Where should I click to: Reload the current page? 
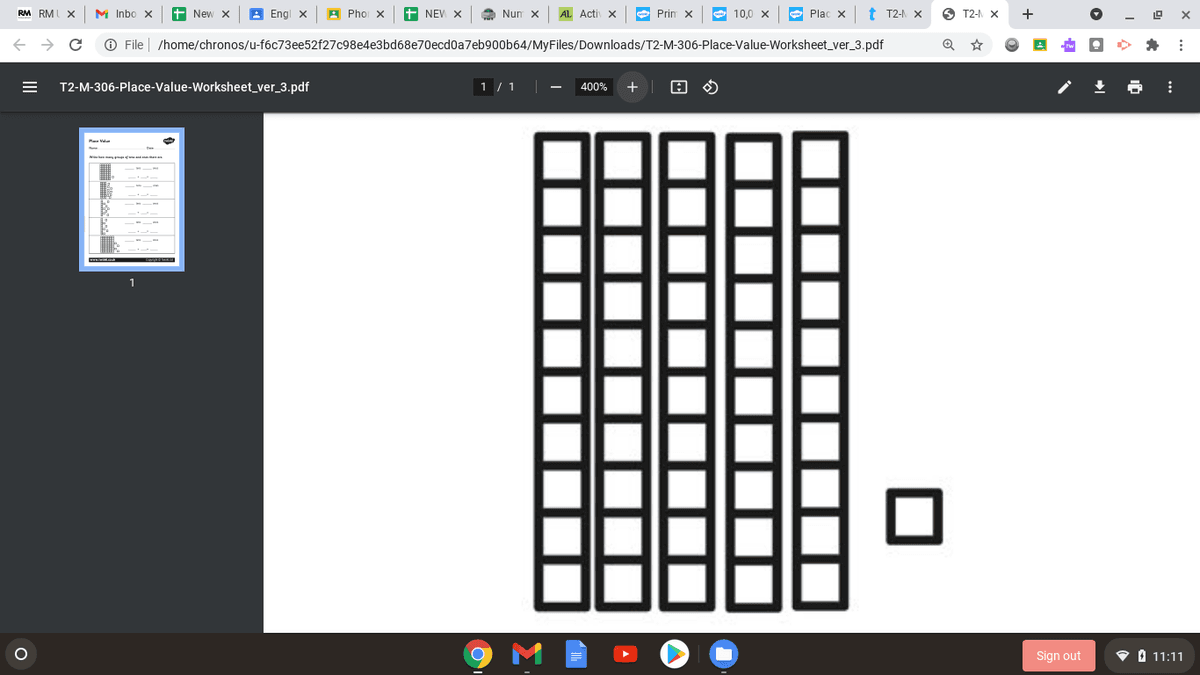[76, 45]
